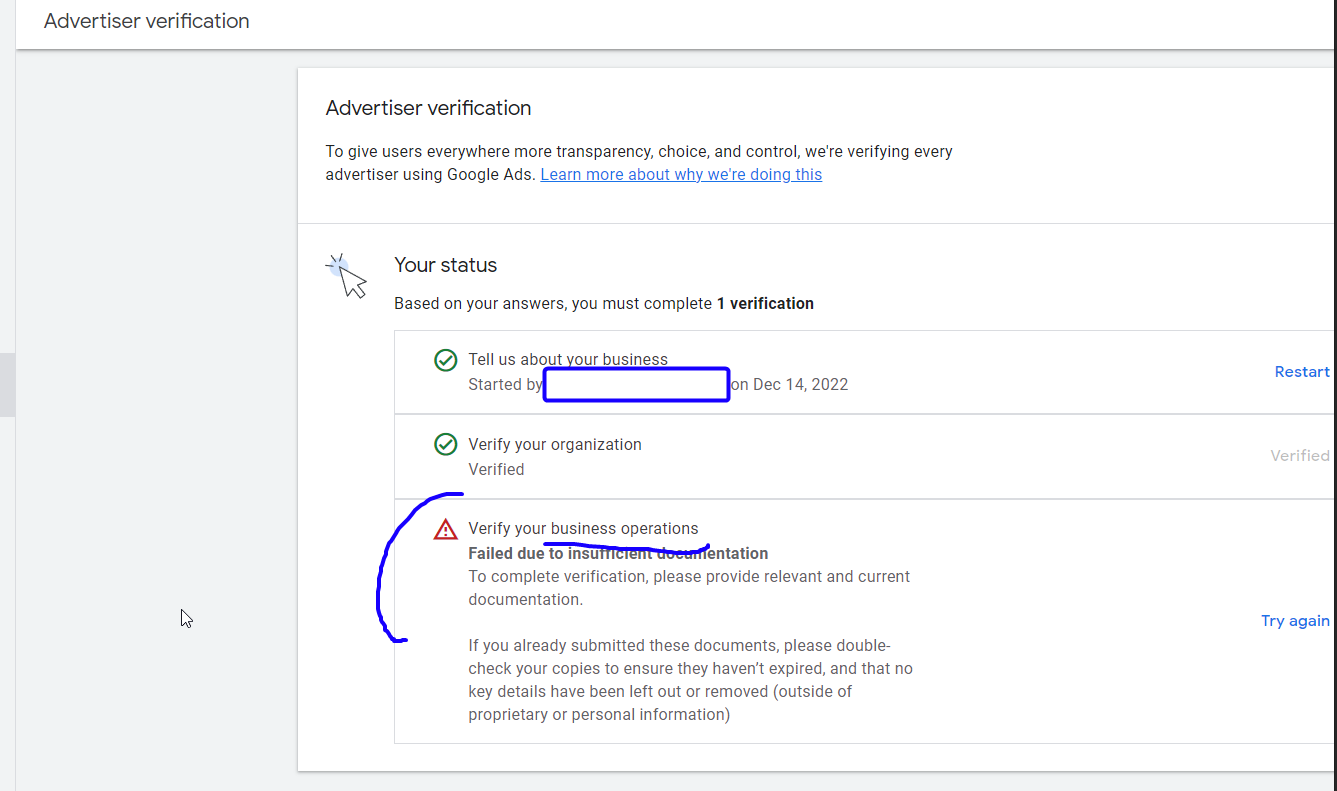1337x791 pixels.
Task: Click 'Verified' status under Verify your organization
Action: (496, 469)
